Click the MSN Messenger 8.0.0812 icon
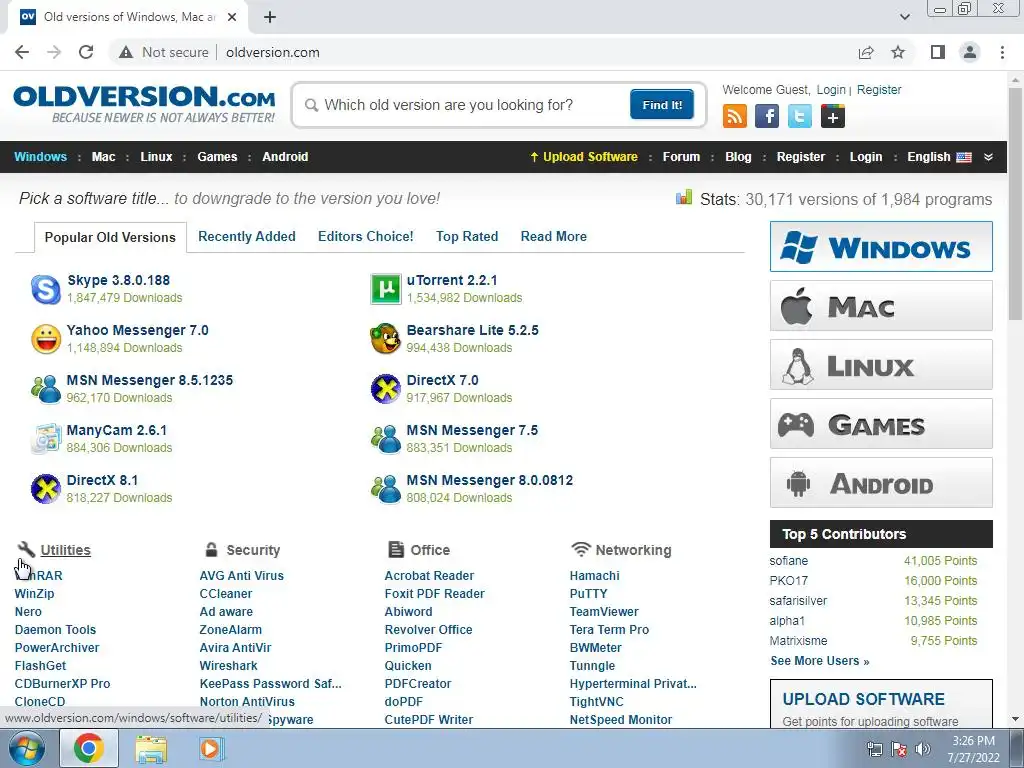The width and height of the screenshot is (1024, 768). click(386, 489)
